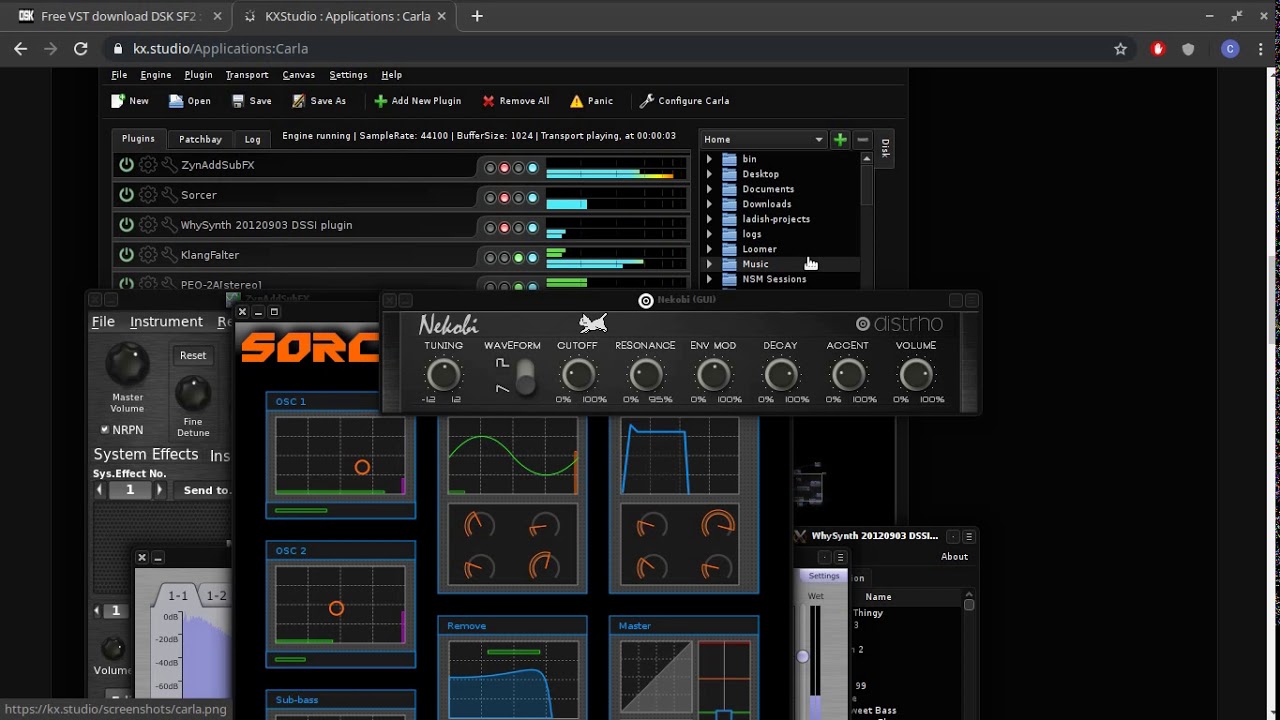
Task: Expand the logs folder arrow
Action: [x=709, y=234]
